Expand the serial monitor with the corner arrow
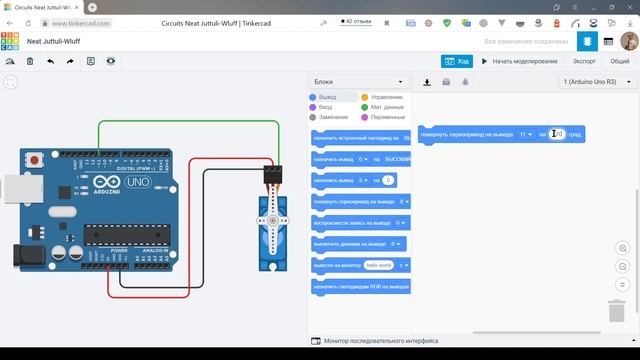 click(633, 340)
